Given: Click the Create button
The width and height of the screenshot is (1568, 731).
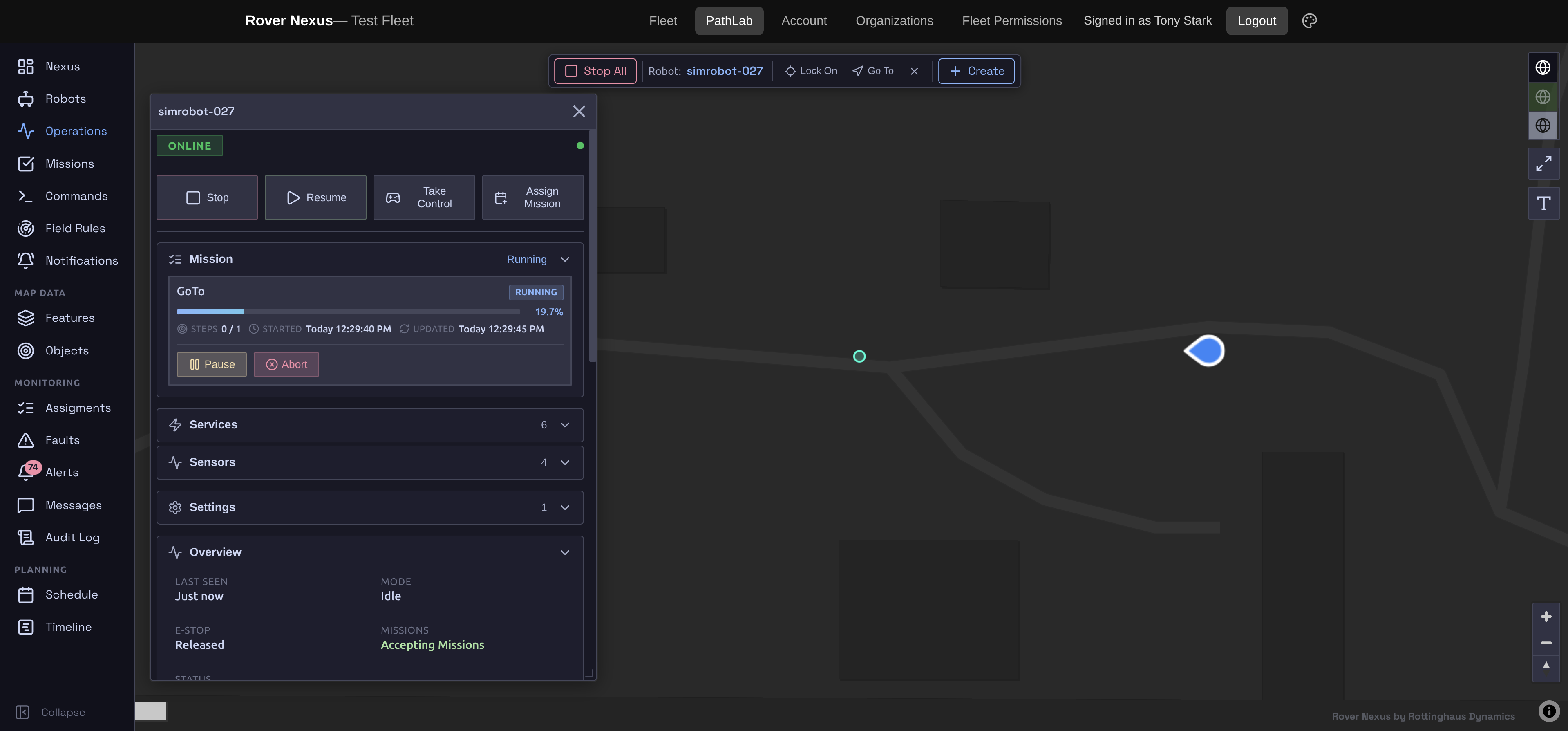Looking at the screenshot, I should click(976, 71).
